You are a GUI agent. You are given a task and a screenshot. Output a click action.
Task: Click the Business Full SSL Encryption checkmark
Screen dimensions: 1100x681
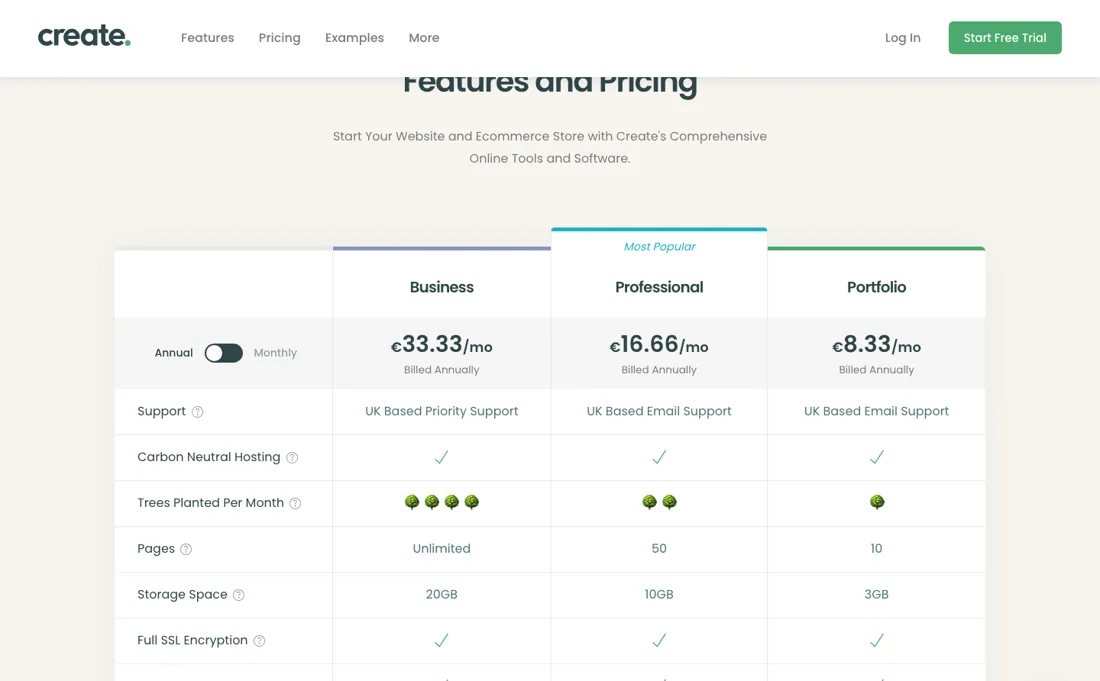pyautogui.click(x=441, y=640)
